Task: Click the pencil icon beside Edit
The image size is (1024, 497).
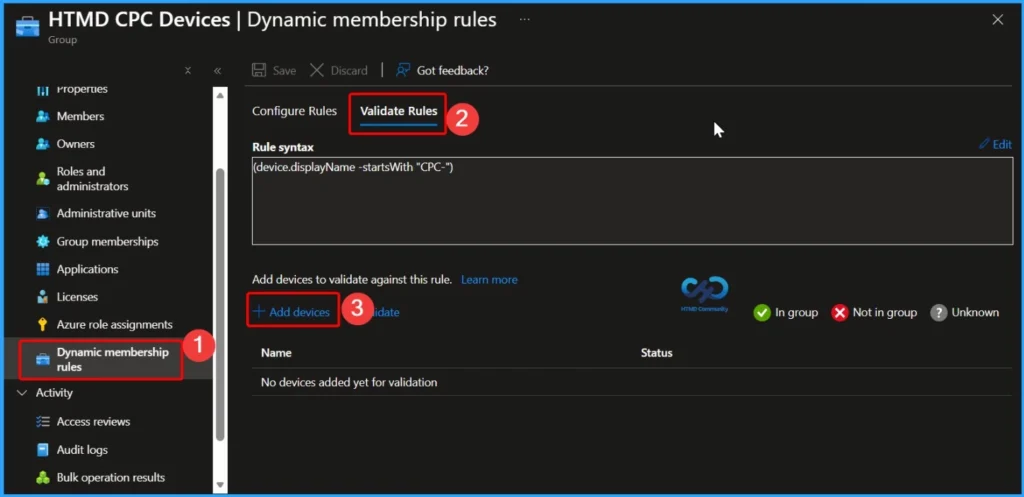Action: tap(984, 144)
